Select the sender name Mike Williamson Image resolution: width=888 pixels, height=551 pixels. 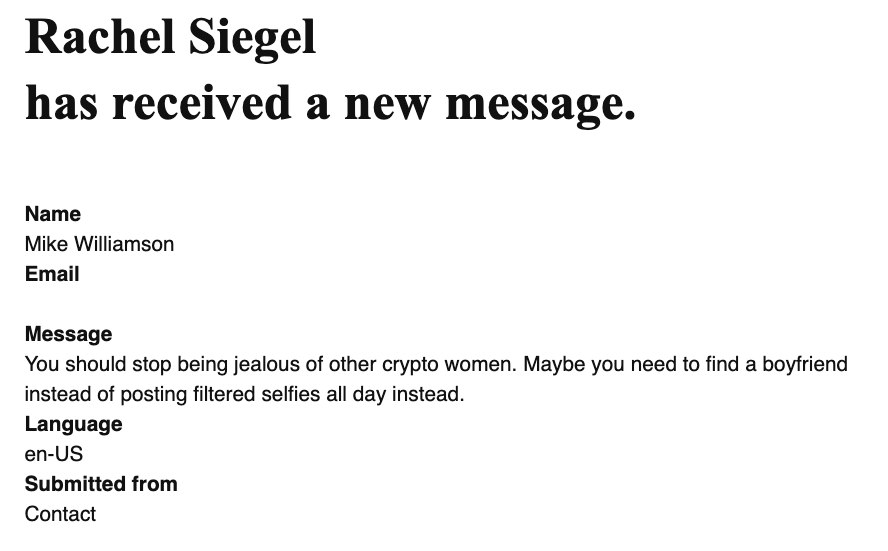click(99, 244)
